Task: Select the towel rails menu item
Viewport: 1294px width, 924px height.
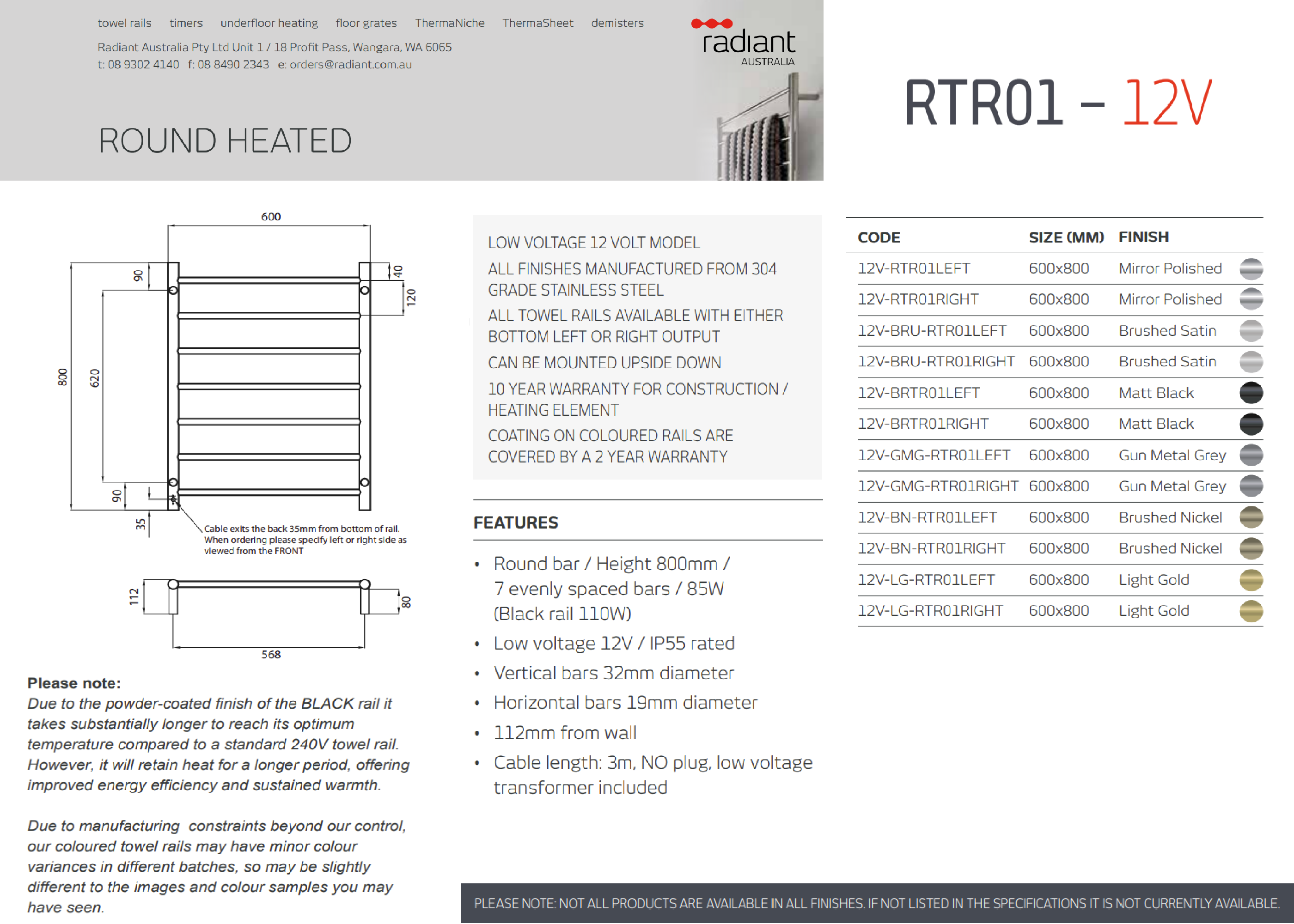Action: pos(124,23)
